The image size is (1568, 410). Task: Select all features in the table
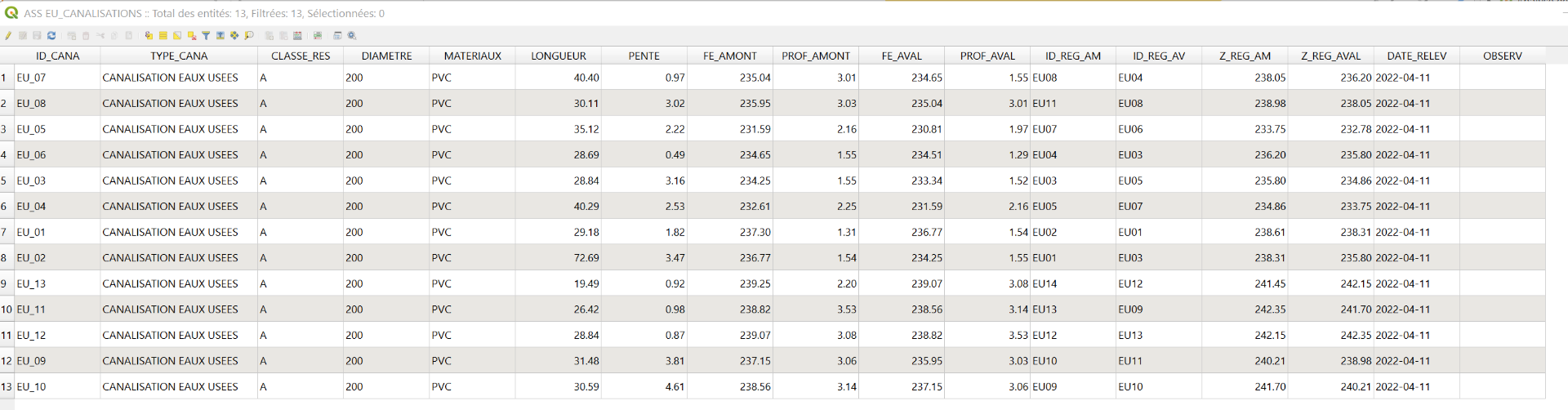pos(163,36)
